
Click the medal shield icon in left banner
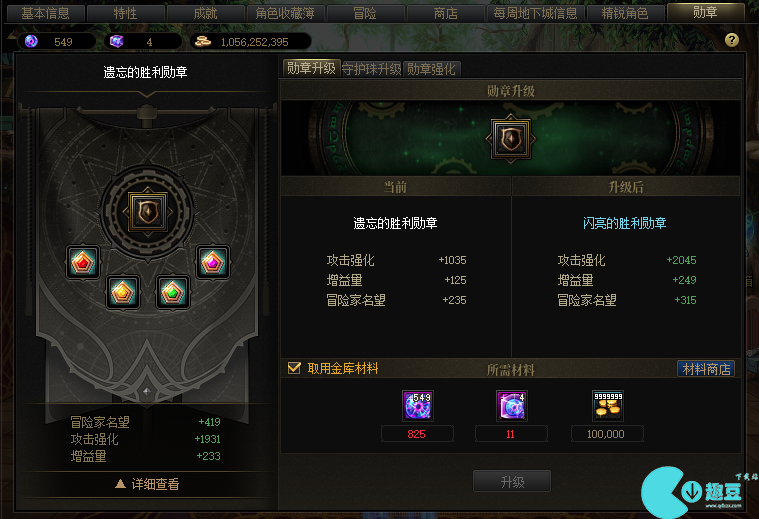148,212
